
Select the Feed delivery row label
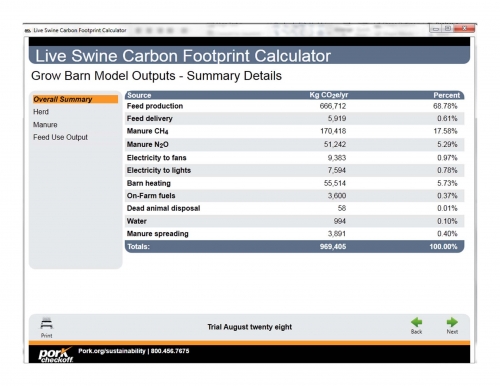coord(149,119)
